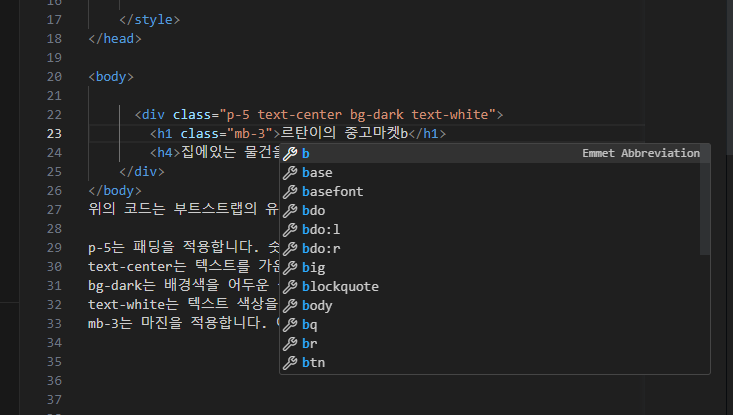Click the "mb-3" class value on line 23
This screenshot has height=415, width=733.
[250, 134]
